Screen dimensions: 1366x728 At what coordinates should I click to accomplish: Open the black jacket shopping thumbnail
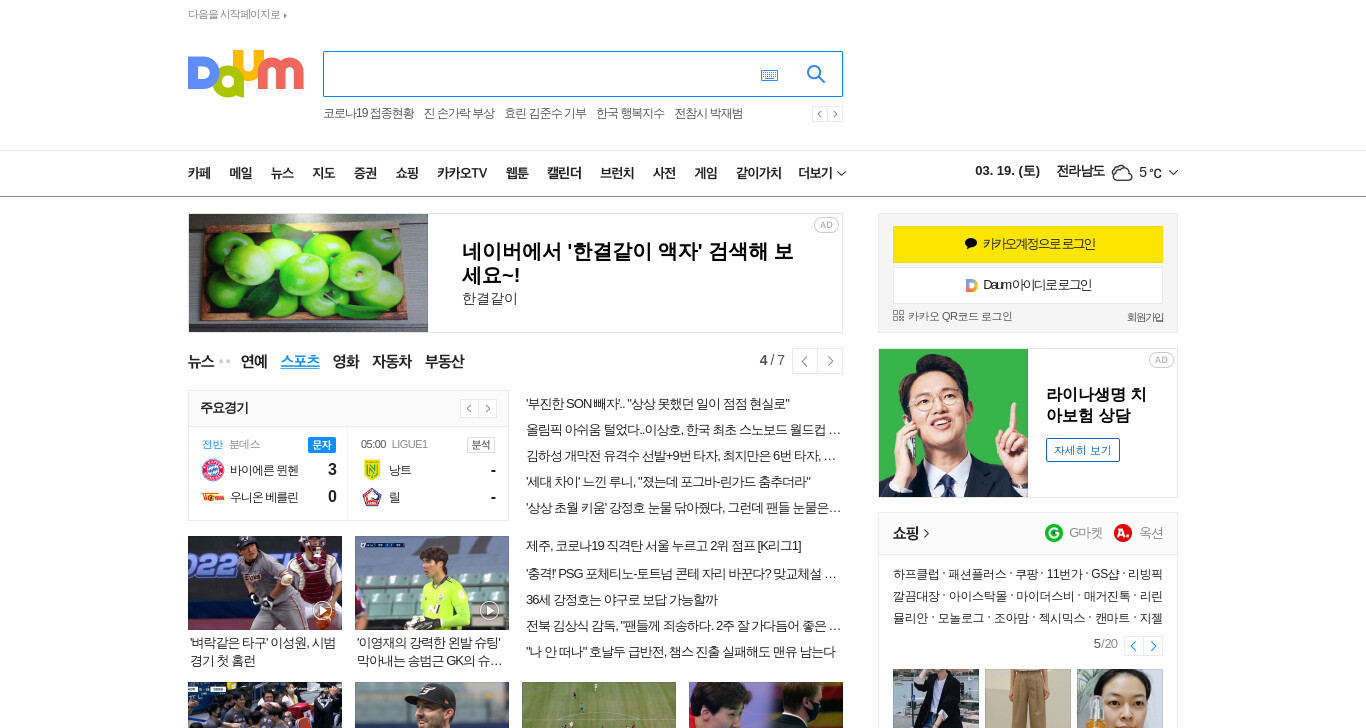coord(936,698)
